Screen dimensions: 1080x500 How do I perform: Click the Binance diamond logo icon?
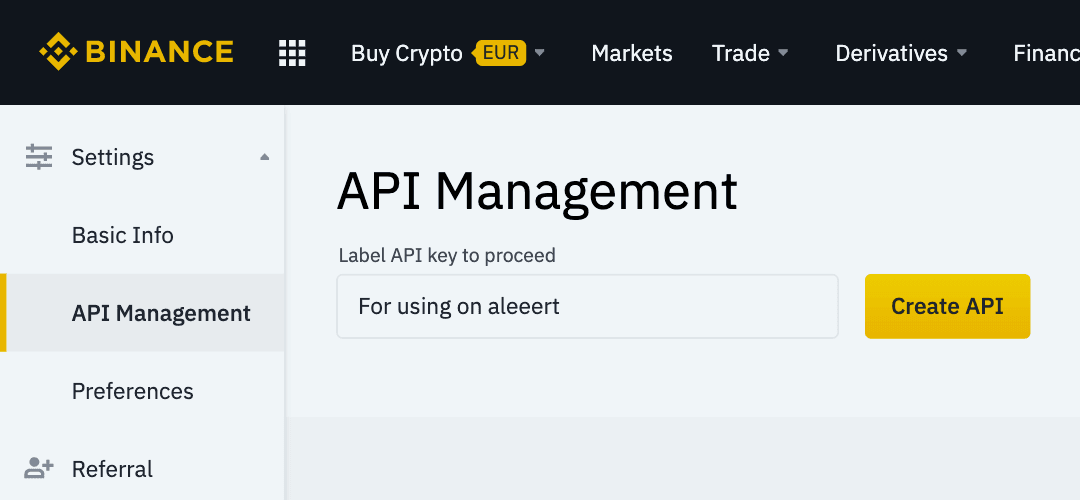pos(58,52)
